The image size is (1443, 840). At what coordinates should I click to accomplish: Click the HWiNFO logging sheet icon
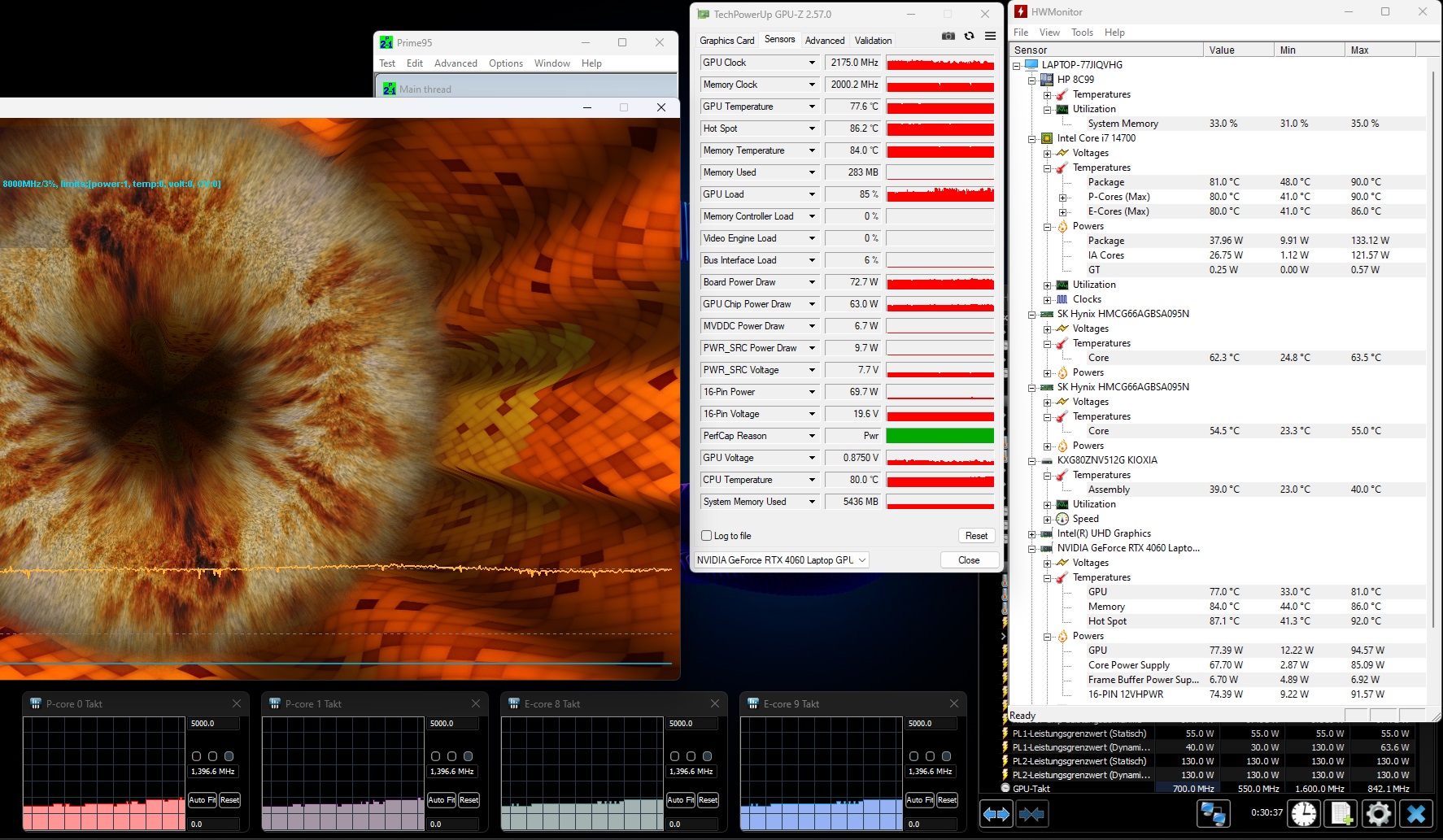pyautogui.click(x=1341, y=813)
